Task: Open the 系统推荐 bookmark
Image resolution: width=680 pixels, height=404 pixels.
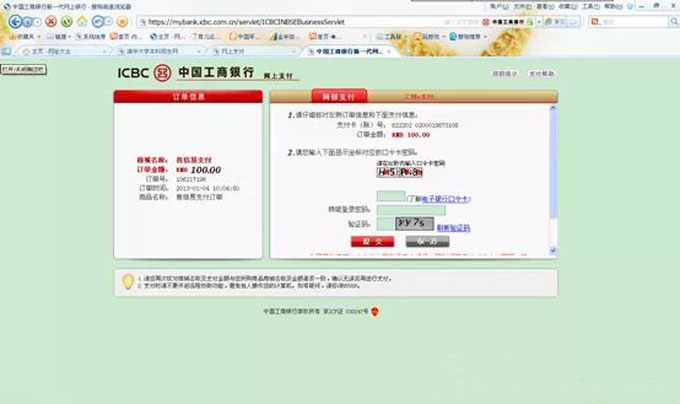Action: [91, 37]
